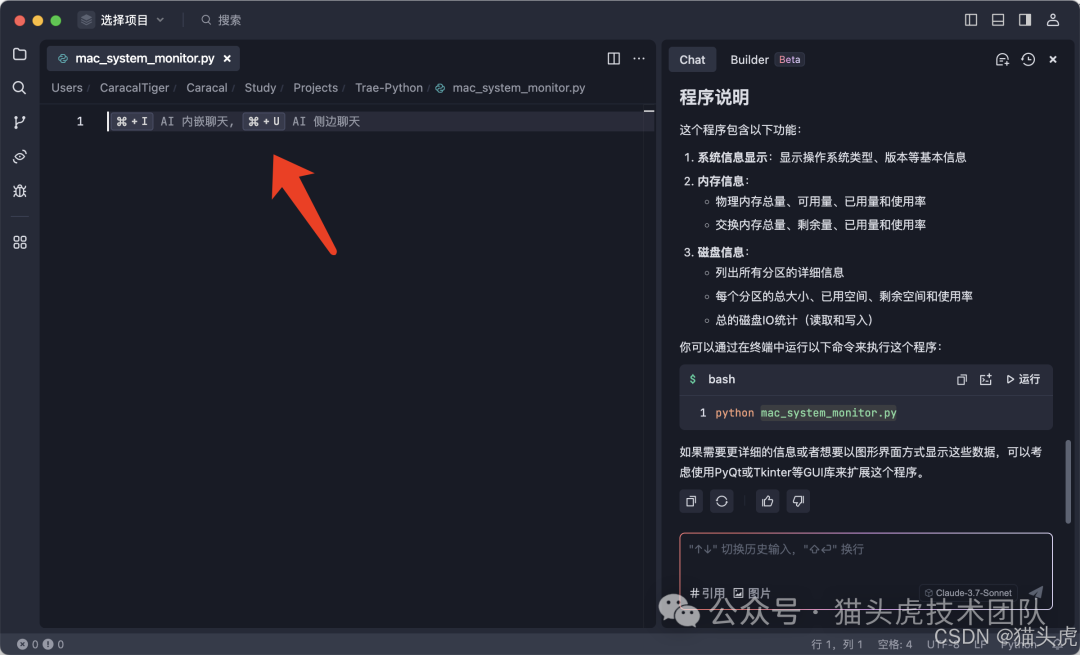Switch to the Builder tab
The height and width of the screenshot is (655, 1080).
pos(749,60)
